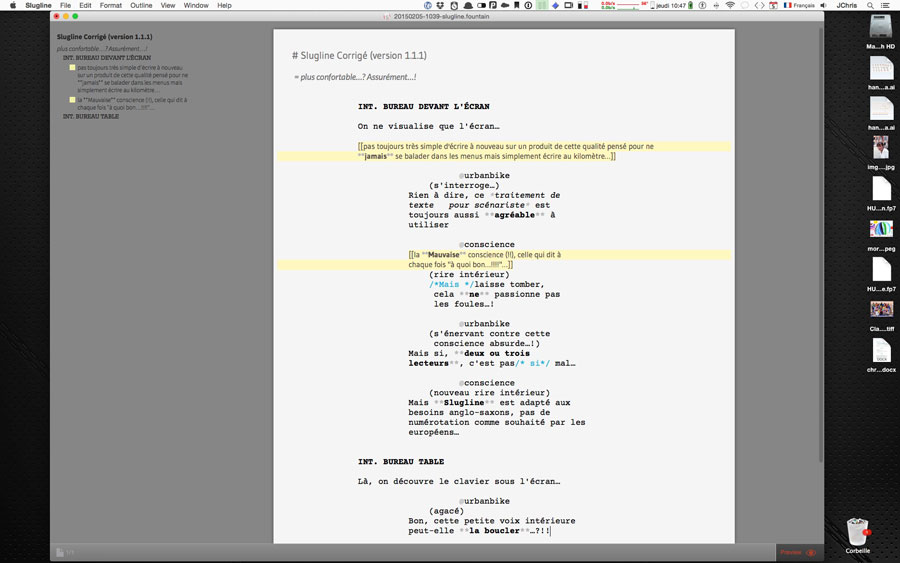900x563 pixels.
Task: Click the clock showing jeudi 10:47
Action: pyautogui.click(x=671, y=5)
